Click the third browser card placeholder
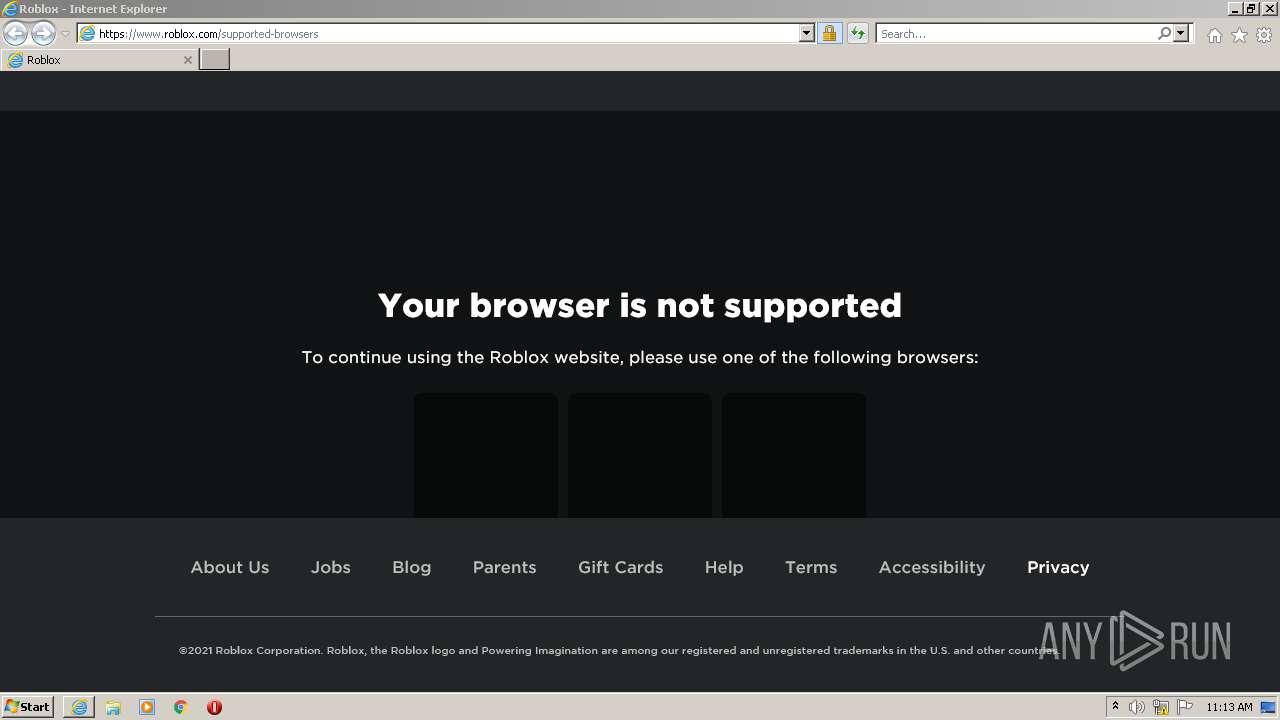 tap(794, 455)
